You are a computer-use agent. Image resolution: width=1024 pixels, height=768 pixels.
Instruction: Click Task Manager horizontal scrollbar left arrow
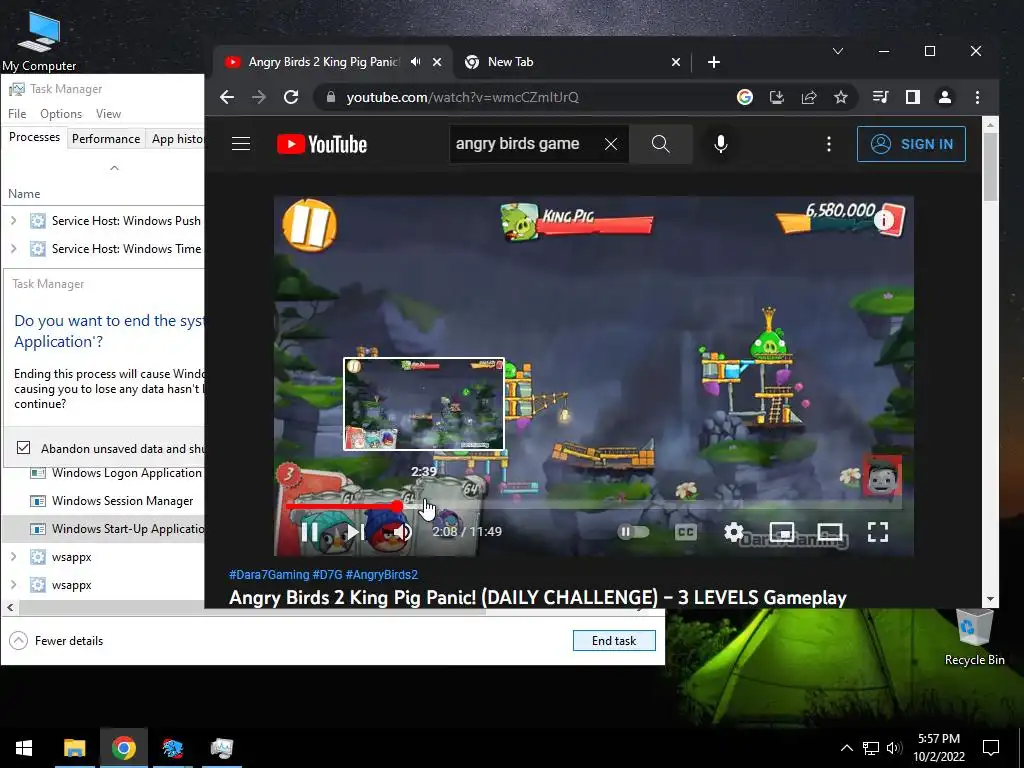[10, 607]
